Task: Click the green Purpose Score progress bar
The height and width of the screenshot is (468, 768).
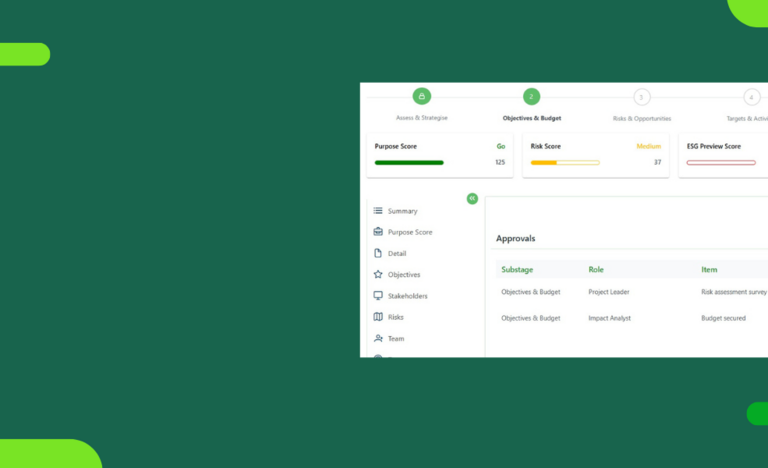Action: (x=409, y=162)
